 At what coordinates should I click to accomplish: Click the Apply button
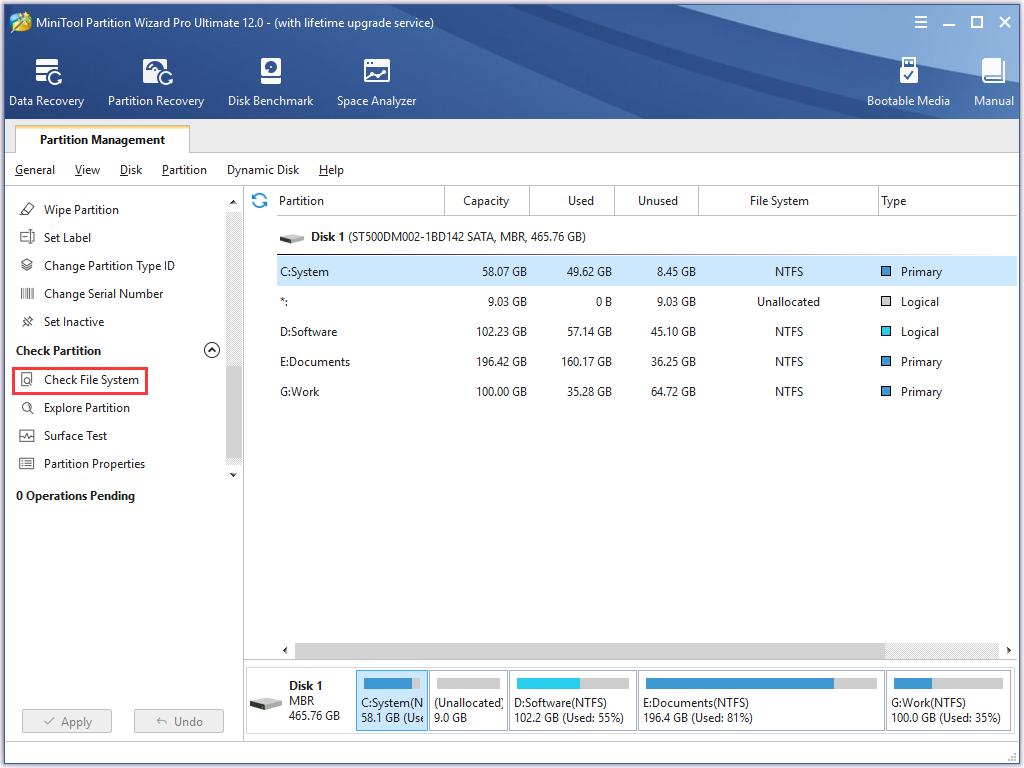tap(67, 722)
